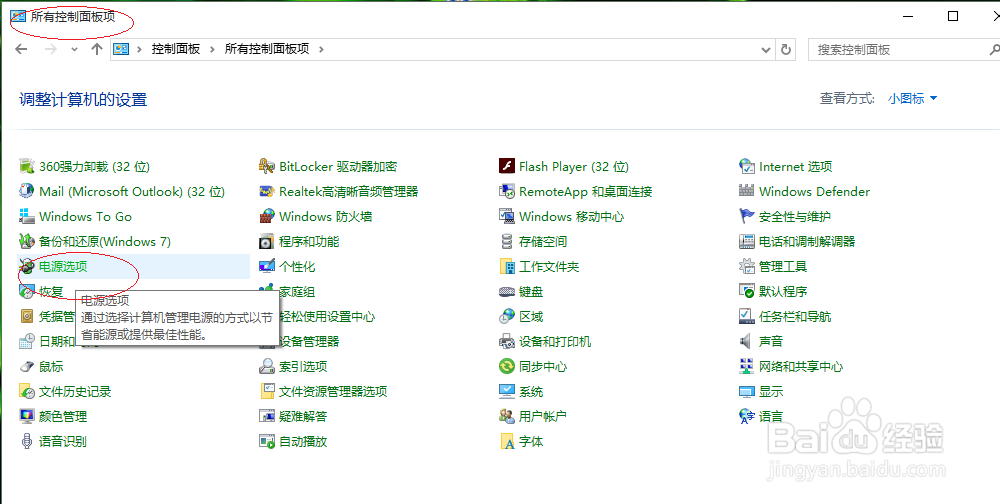Click the 备份和还原(Windows 7) icon

[26, 241]
